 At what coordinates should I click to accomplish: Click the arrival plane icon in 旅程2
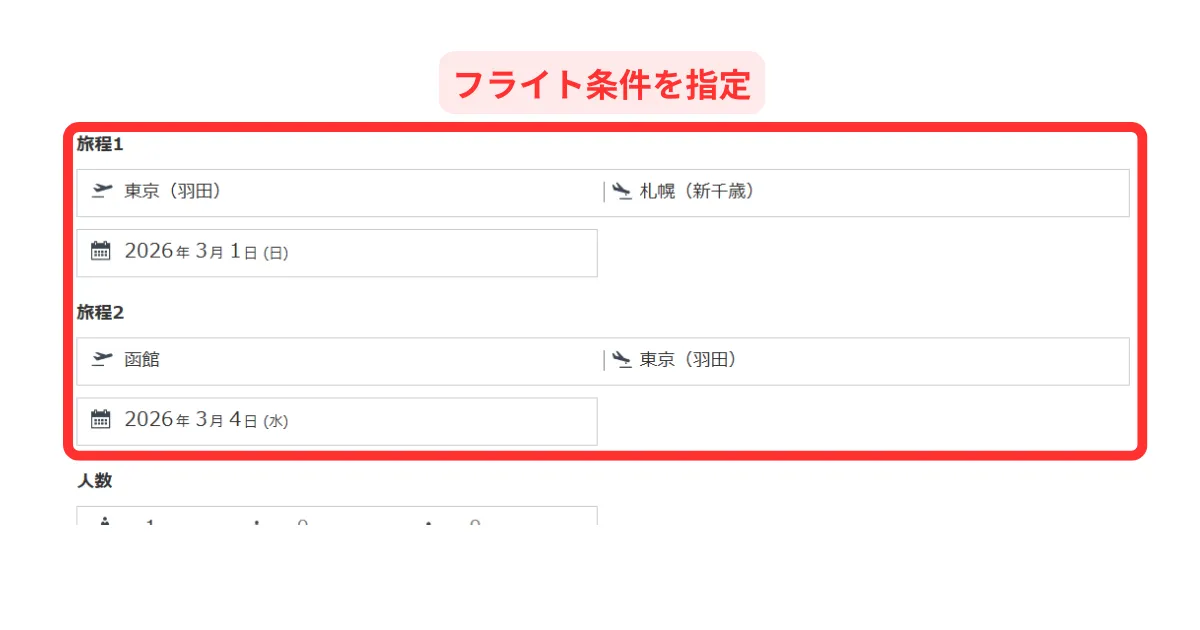pyautogui.click(x=622, y=359)
